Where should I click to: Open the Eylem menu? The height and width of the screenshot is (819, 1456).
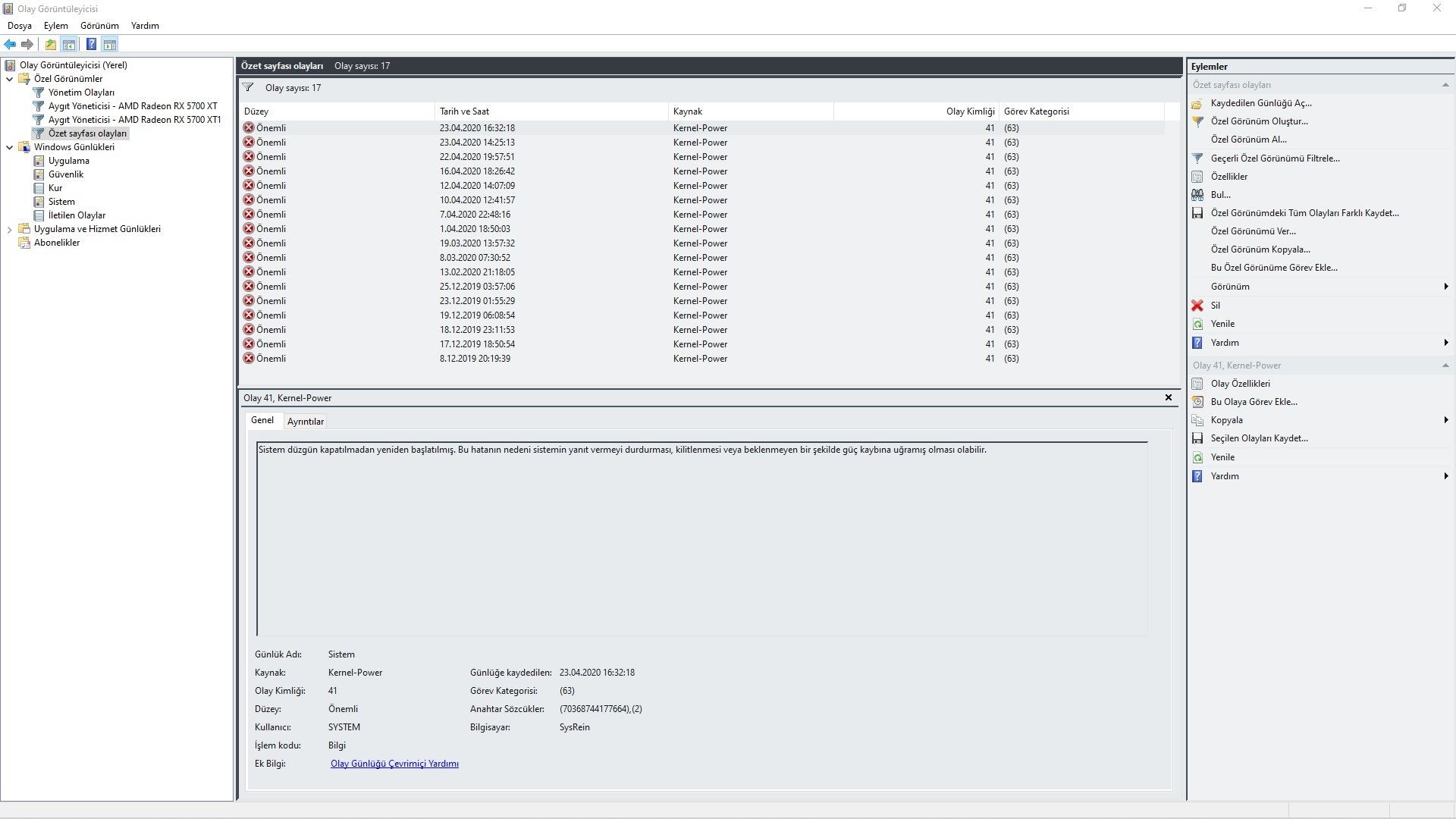[x=55, y=26]
